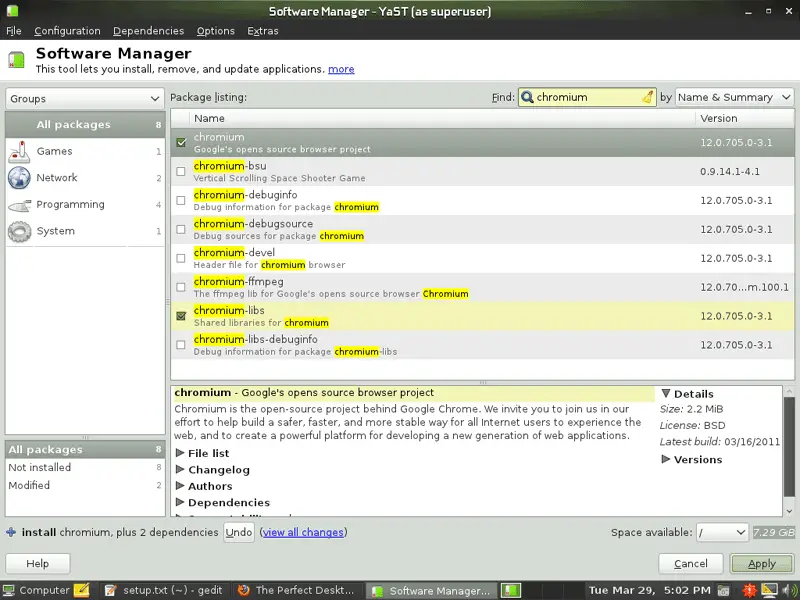800x600 pixels.
Task: Check the chromium-ffmpeg checkbox
Action: coord(181,287)
